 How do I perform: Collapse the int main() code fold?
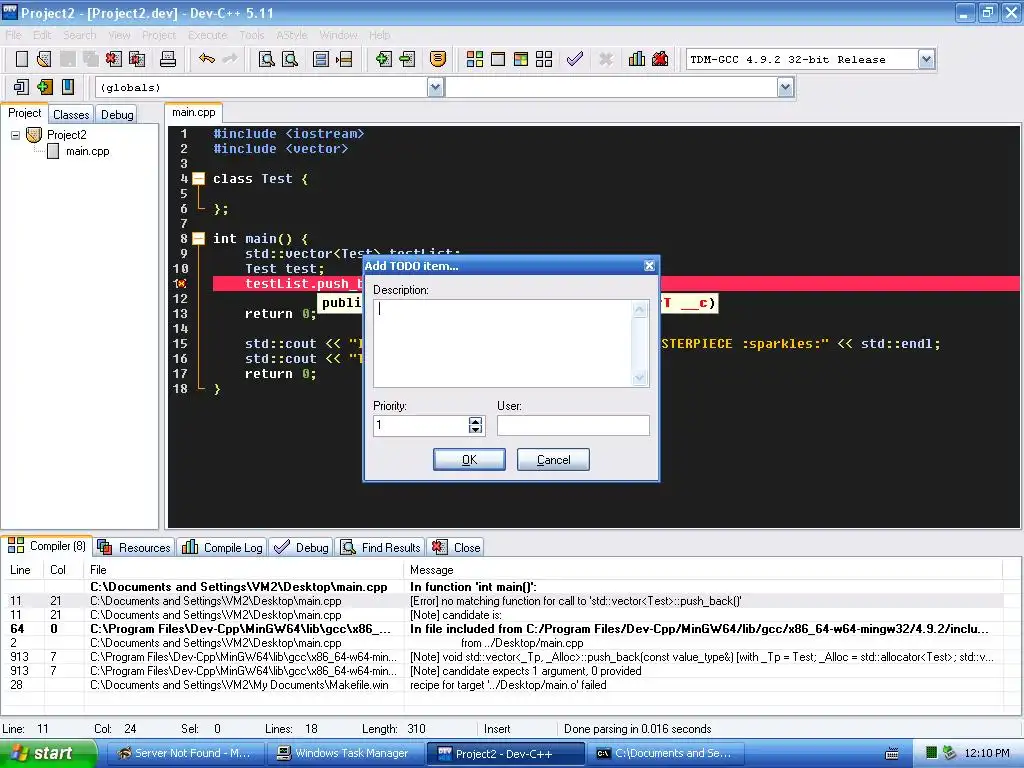tap(199, 238)
